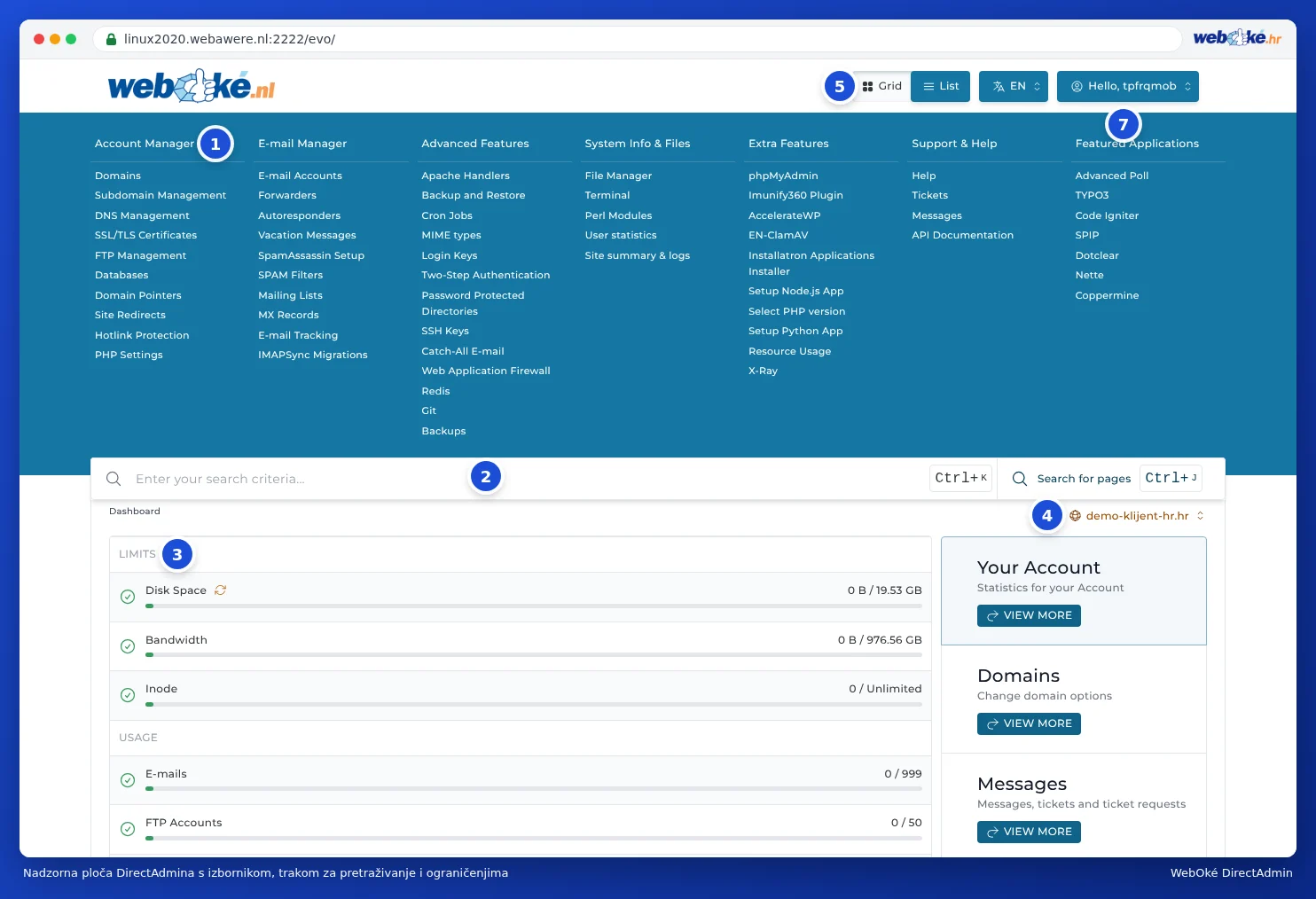1316x899 pixels.
Task: Click the Disk Space usage progress bar
Action: pyautogui.click(x=534, y=606)
